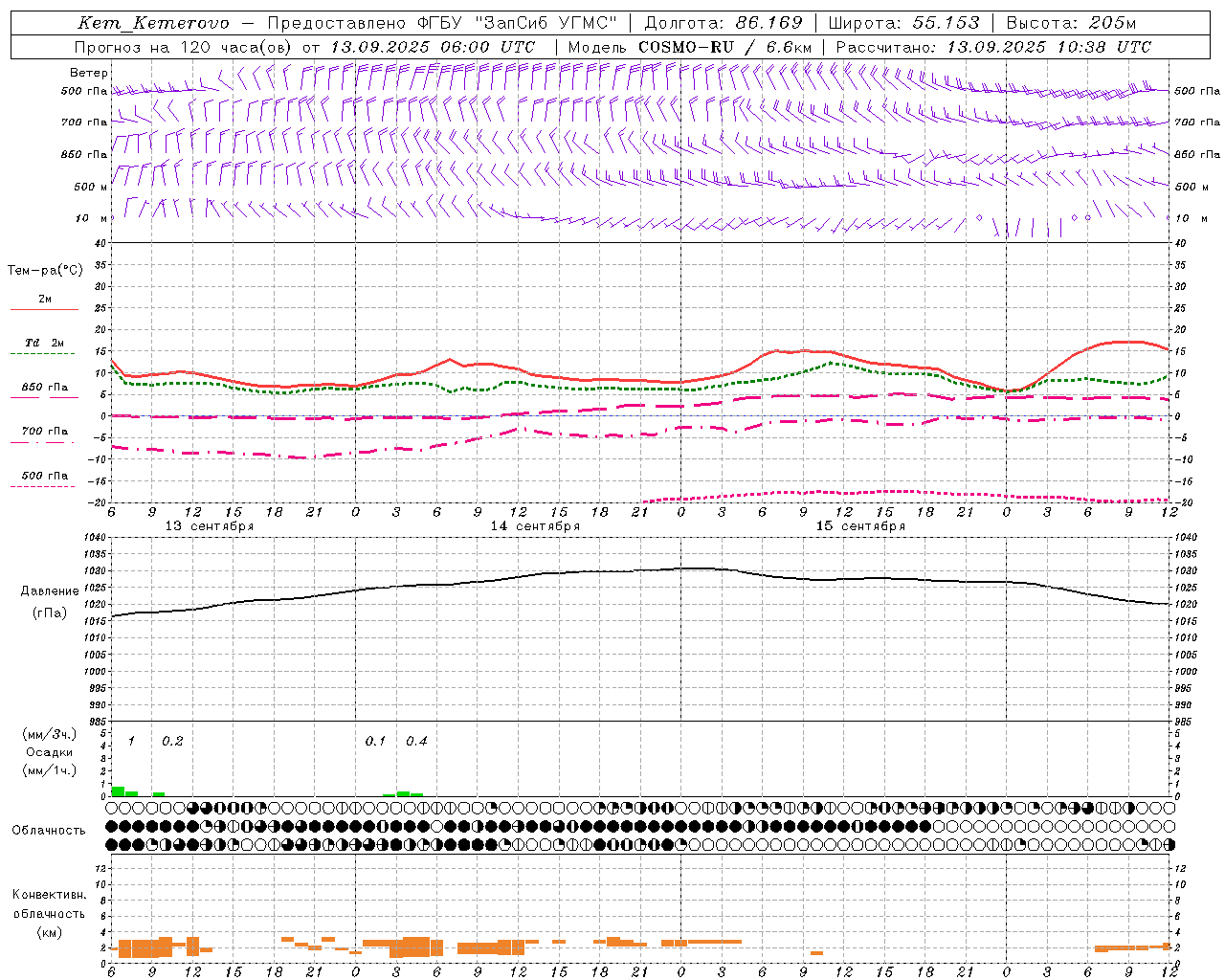
Task: Click the '15 сентября' date label
Action: pos(860,526)
